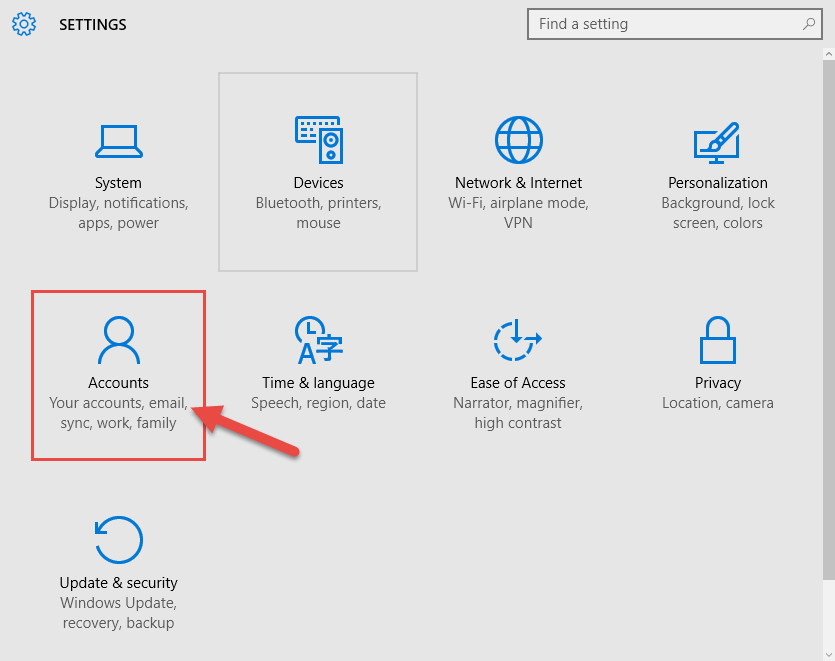Screen dimensions: 835x661
Task: Click the scrollbar down arrow
Action: pyautogui.click(x=829, y=655)
